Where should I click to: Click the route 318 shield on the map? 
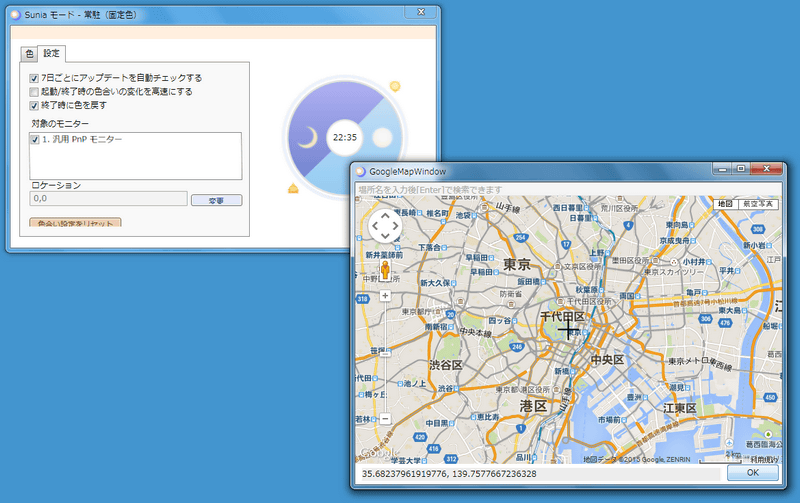pos(362,298)
